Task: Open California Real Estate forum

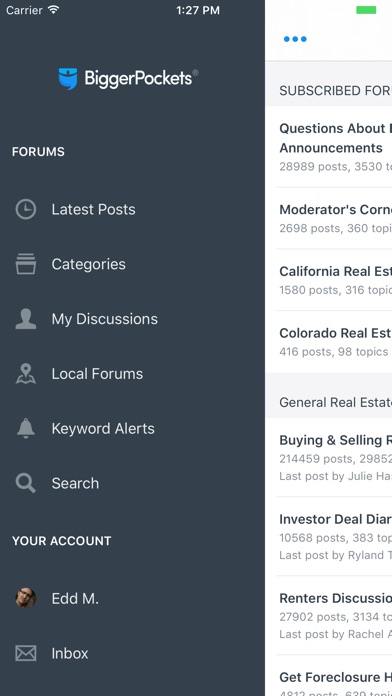Action: point(329,280)
